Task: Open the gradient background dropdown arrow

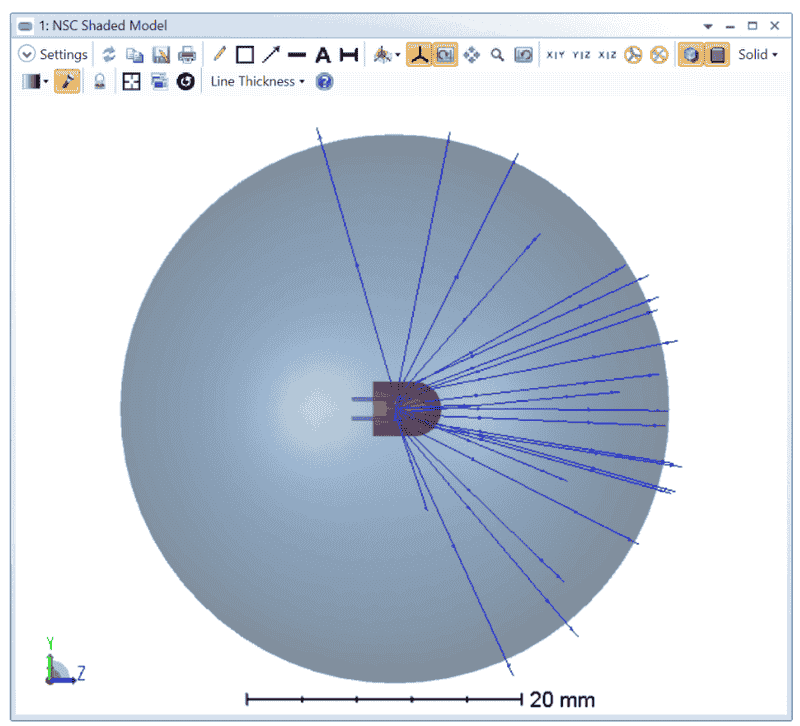Action: (x=45, y=82)
